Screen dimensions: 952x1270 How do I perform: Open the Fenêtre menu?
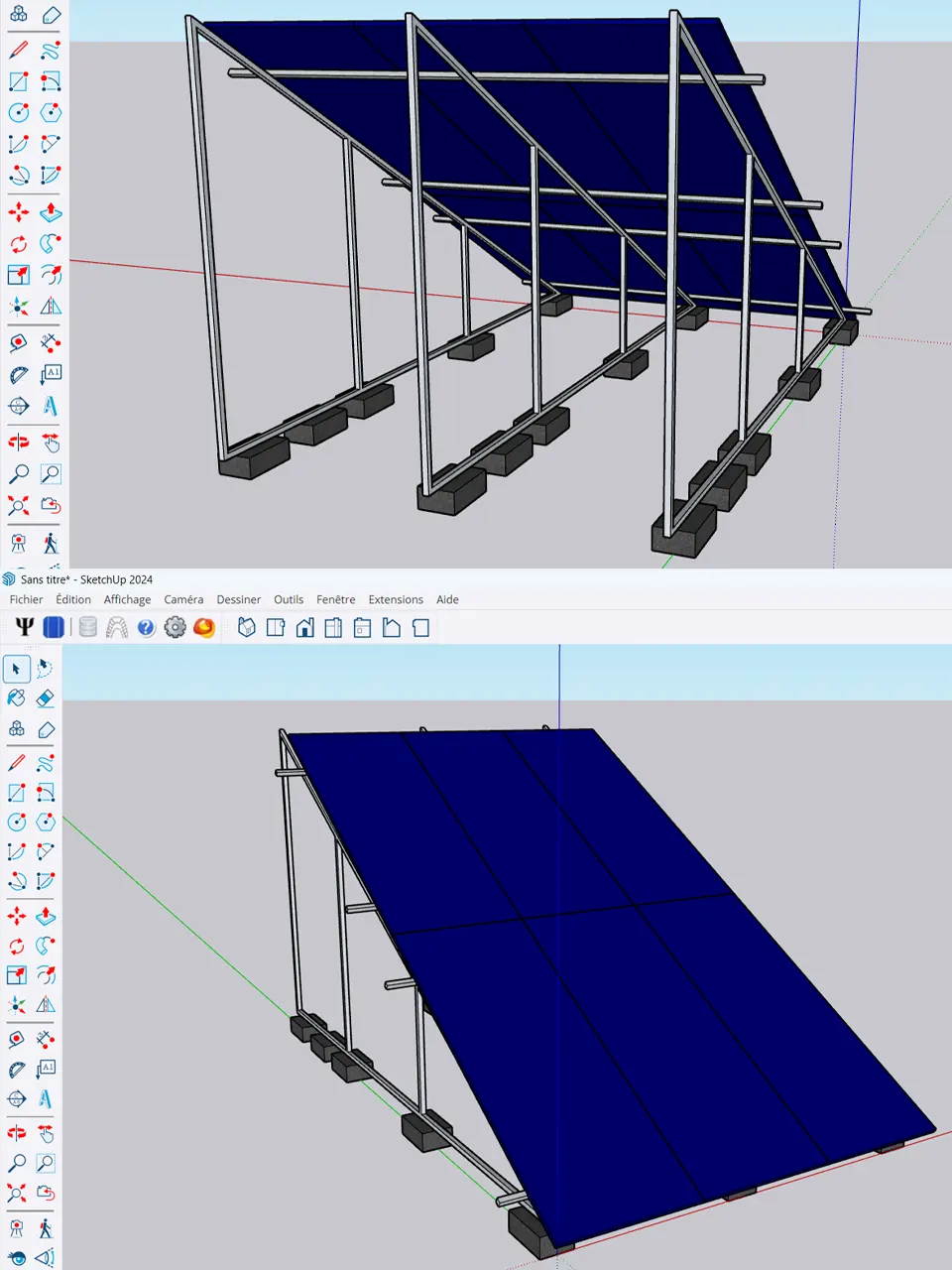[335, 599]
